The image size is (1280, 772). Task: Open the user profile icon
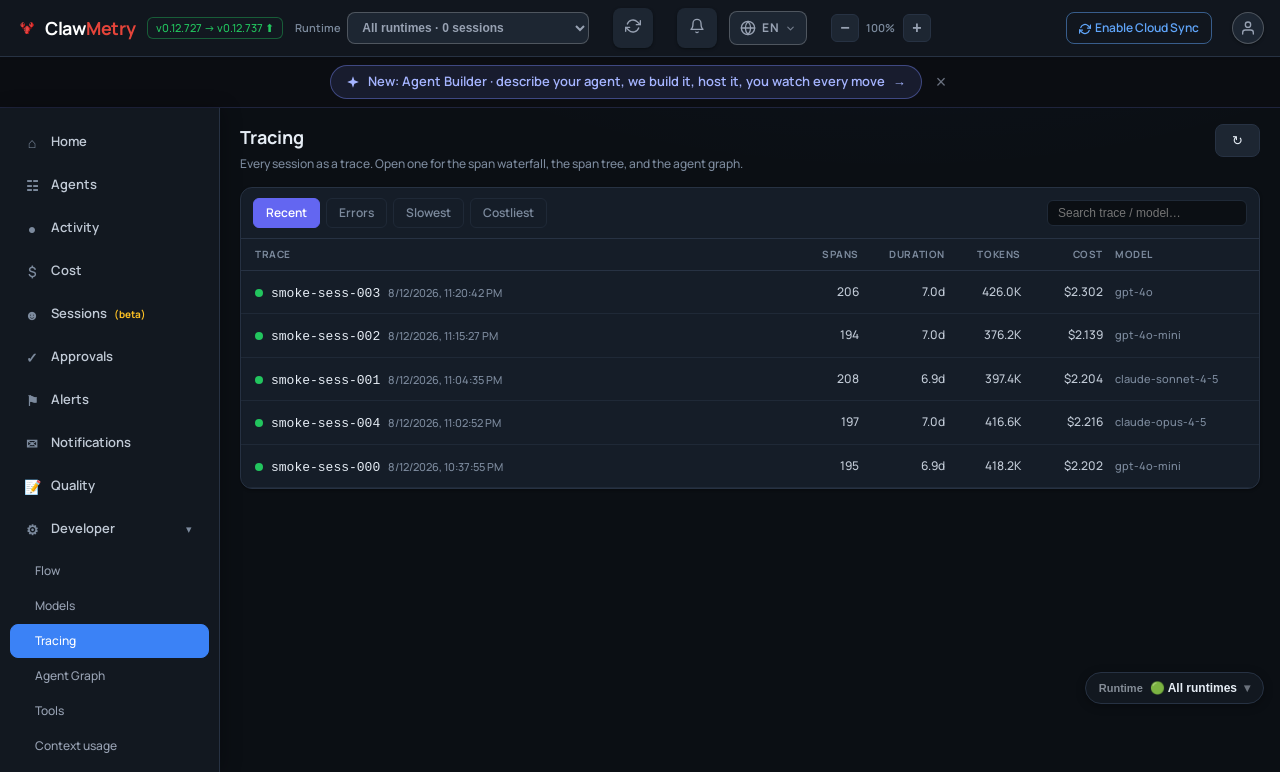click(1248, 28)
